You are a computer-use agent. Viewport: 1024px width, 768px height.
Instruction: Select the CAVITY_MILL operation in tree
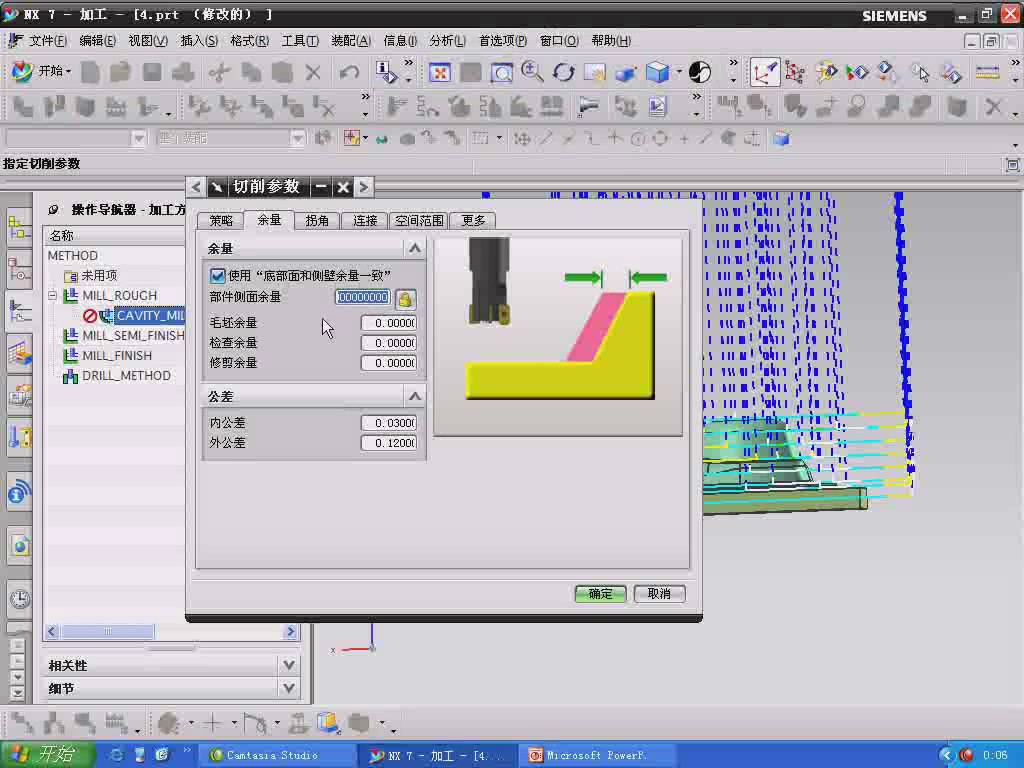[x=150, y=315]
